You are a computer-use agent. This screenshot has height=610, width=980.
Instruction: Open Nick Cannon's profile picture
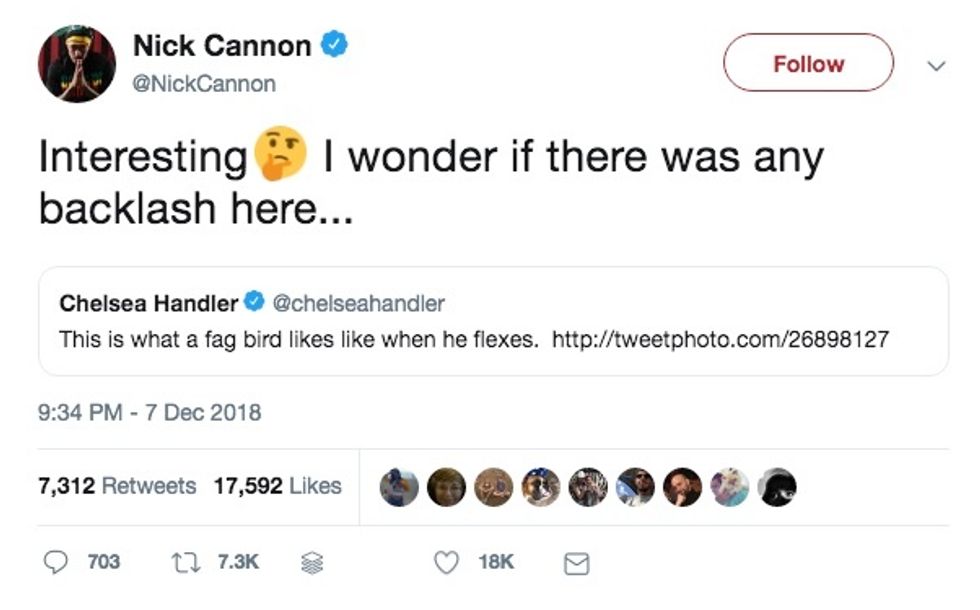pyautogui.click(x=77, y=63)
